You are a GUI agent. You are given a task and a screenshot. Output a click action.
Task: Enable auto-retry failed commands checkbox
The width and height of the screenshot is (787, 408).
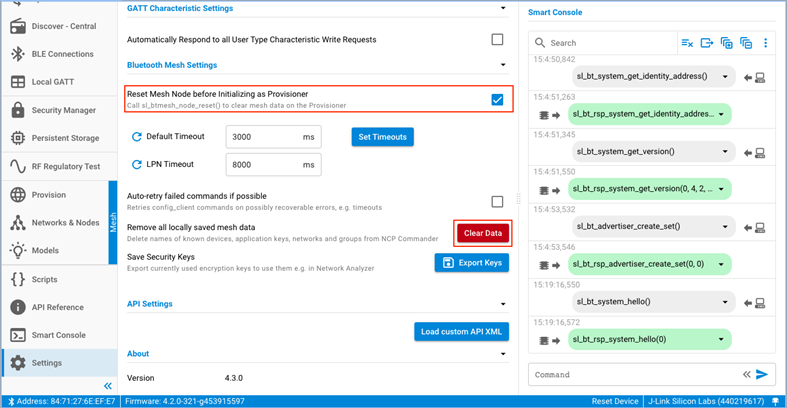click(x=497, y=201)
